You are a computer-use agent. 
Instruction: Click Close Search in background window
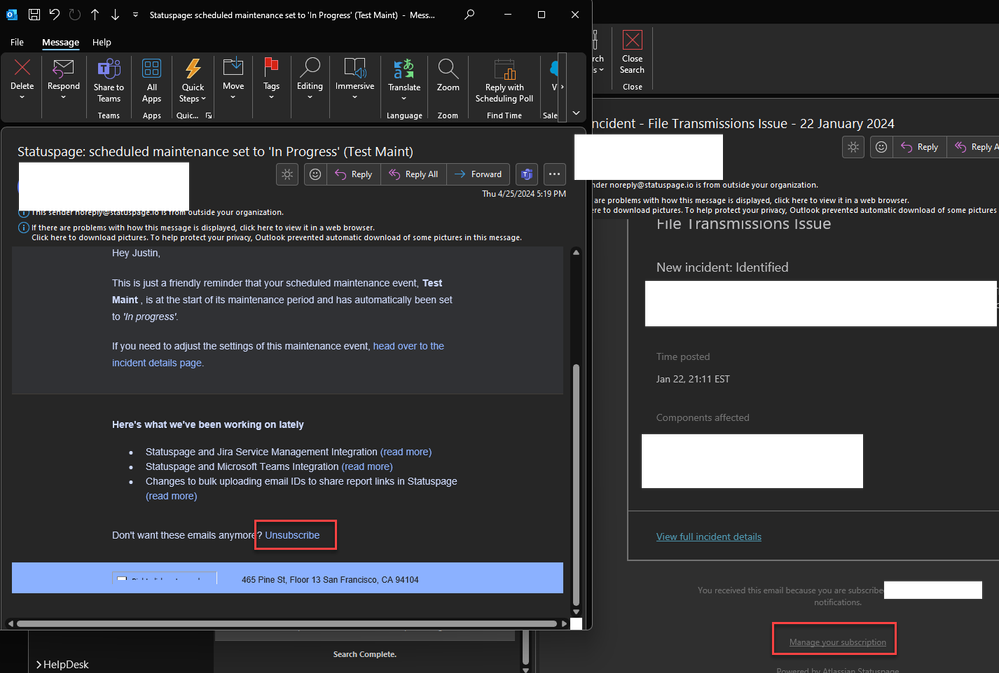point(632,52)
